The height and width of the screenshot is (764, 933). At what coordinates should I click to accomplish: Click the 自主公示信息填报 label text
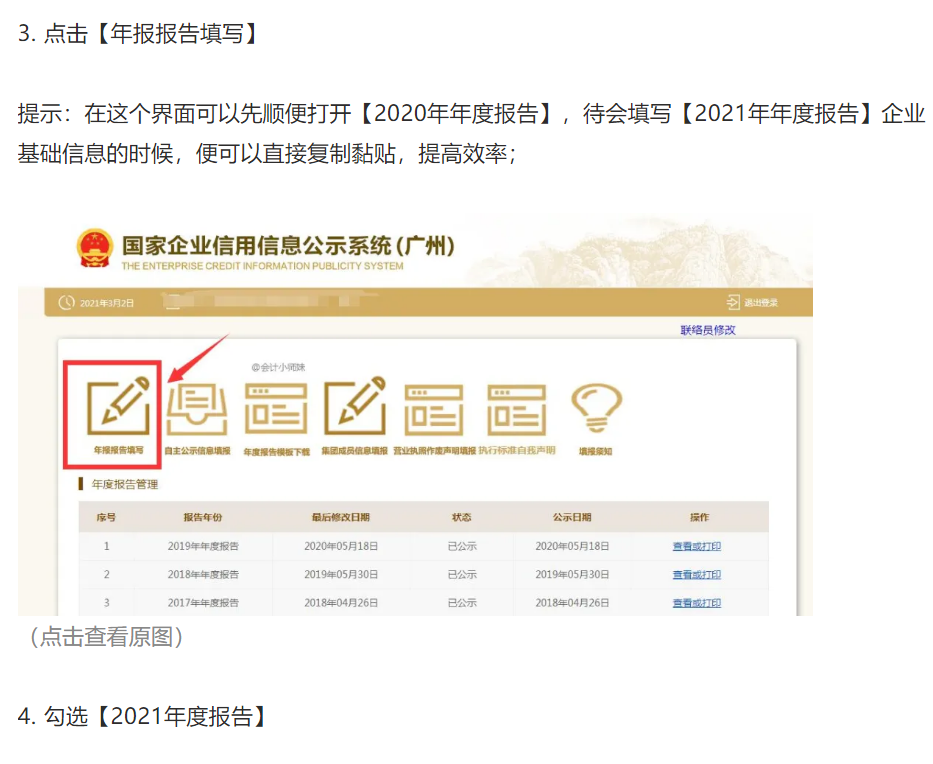(197, 451)
